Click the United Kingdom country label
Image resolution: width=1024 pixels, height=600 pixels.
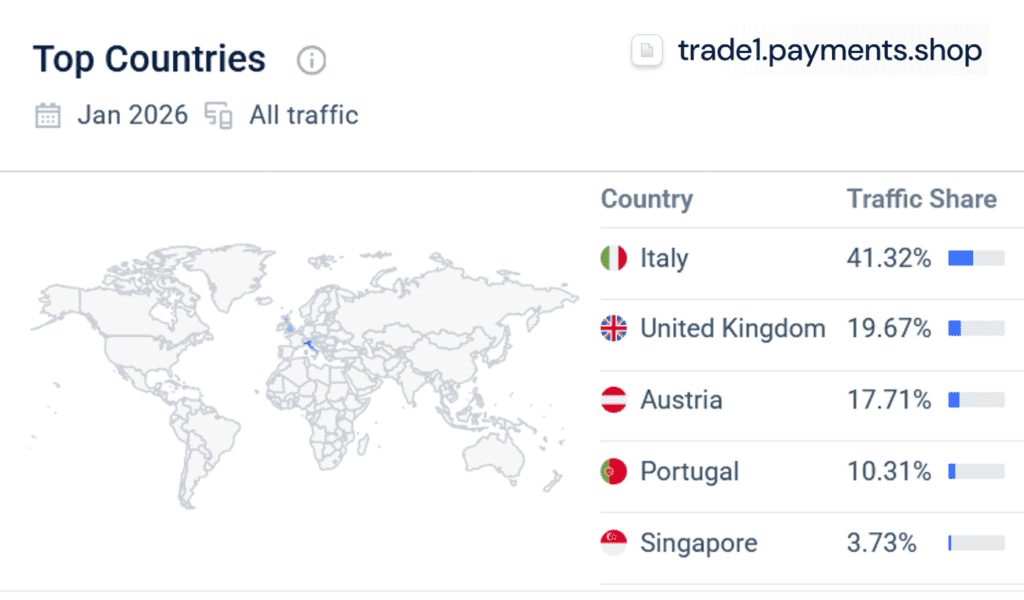(x=733, y=328)
